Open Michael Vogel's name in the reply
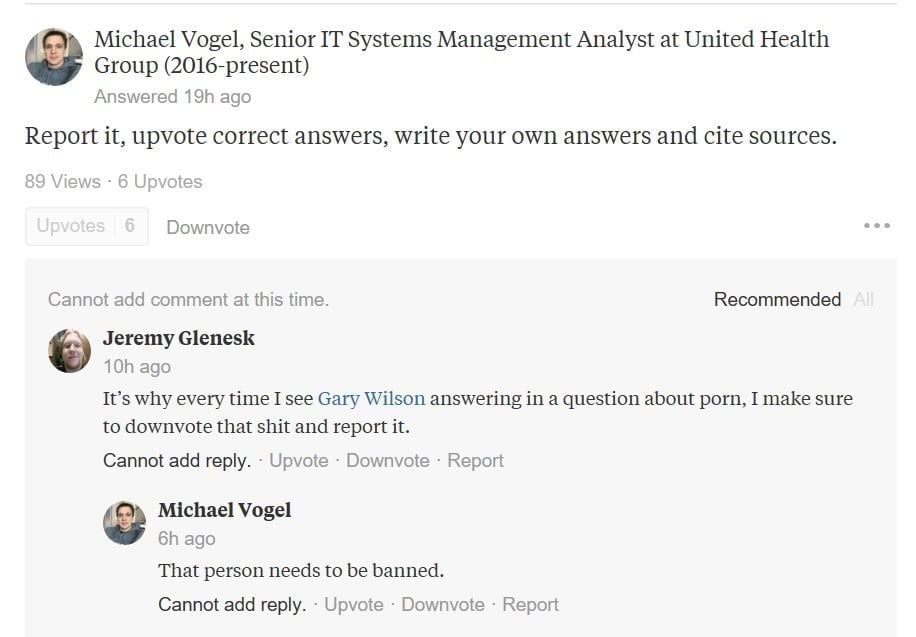This screenshot has width=916, height=637. point(225,510)
